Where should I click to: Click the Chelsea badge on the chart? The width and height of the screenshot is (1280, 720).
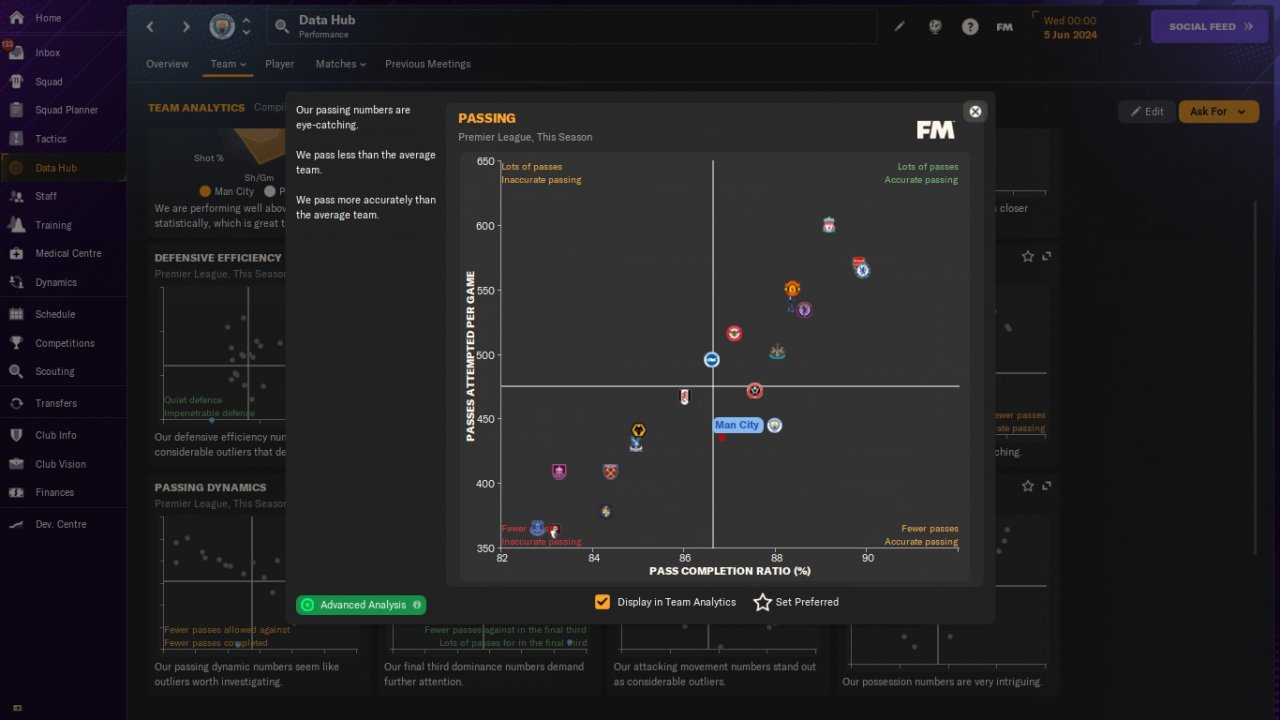coord(863,270)
